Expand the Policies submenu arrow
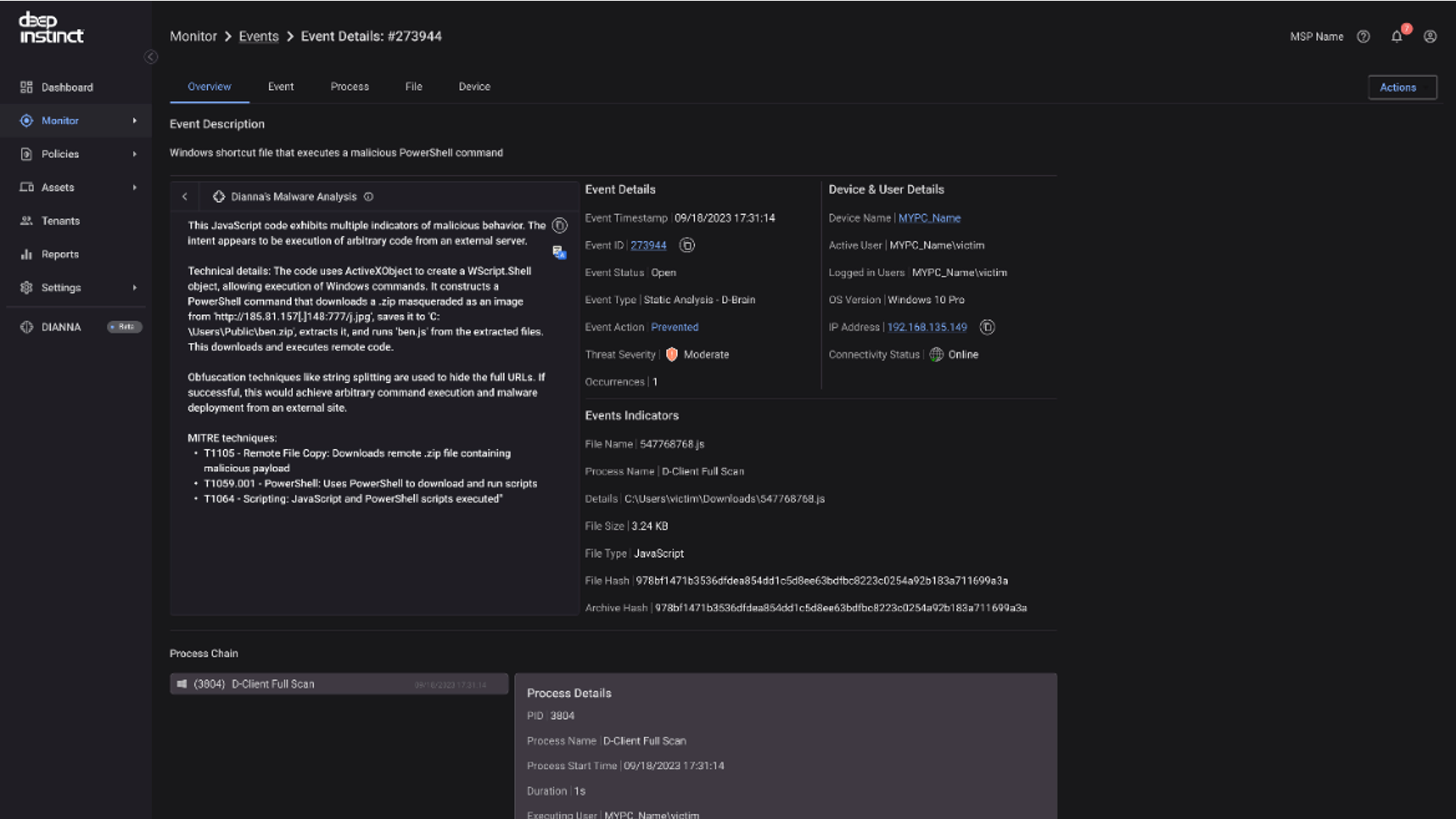The image size is (1456, 819). pos(134,154)
